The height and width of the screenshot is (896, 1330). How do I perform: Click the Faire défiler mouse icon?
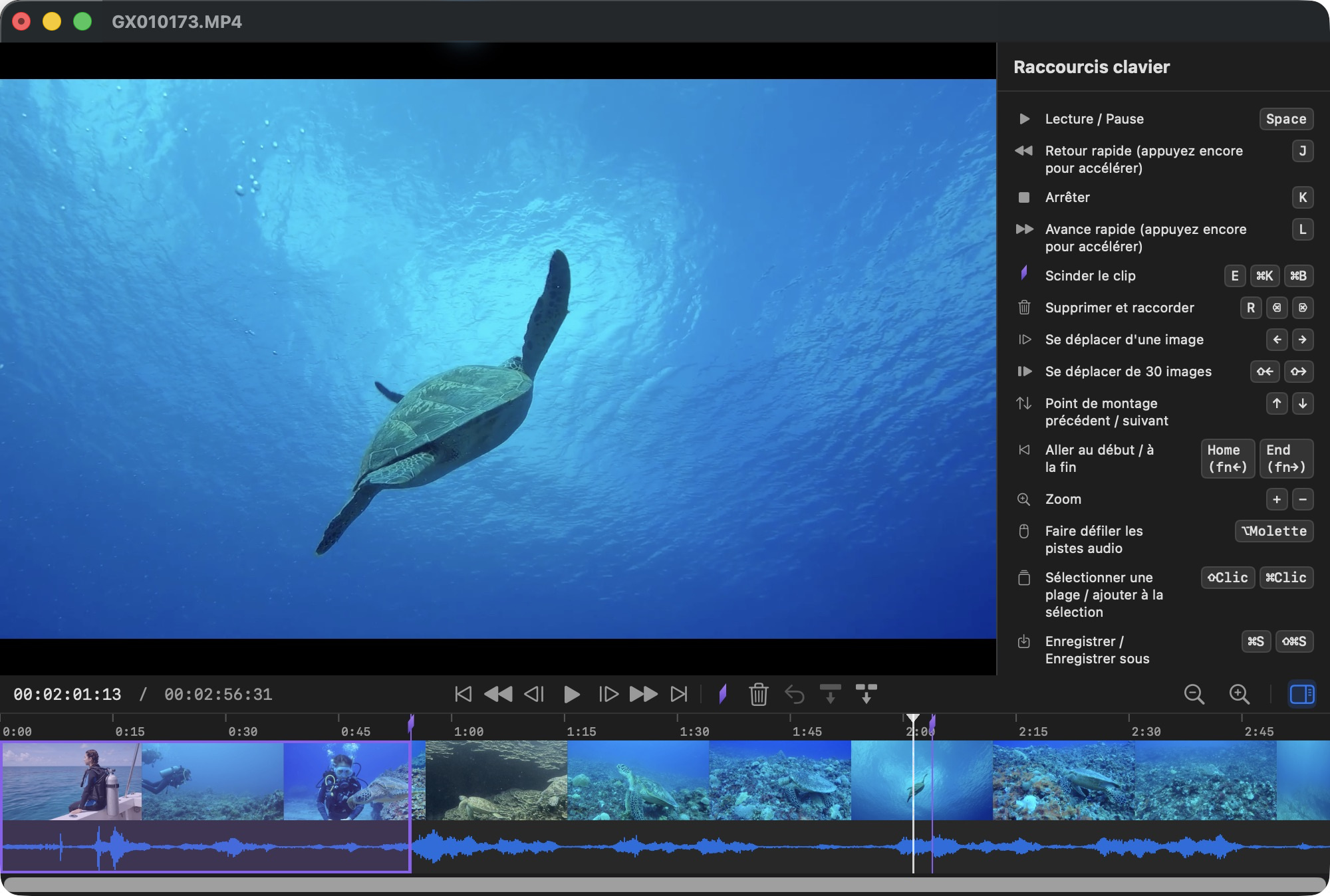tap(1024, 531)
